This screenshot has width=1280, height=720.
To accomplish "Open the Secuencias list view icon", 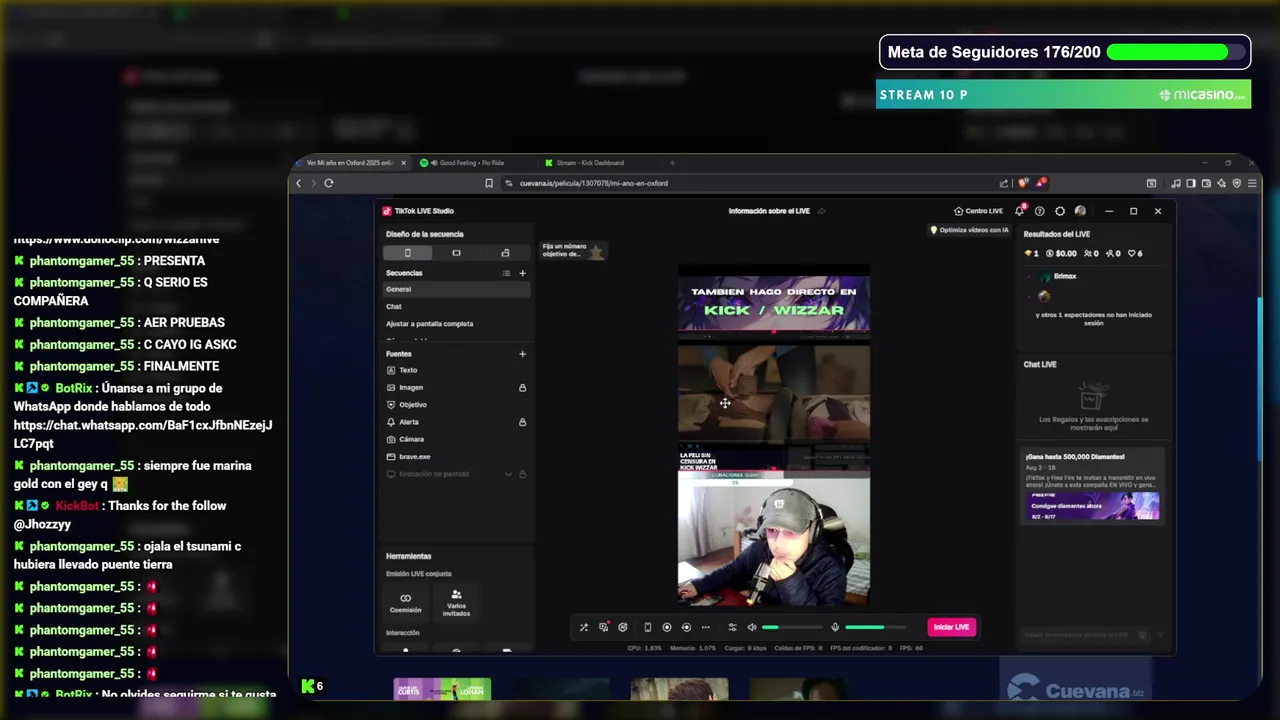I will pyautogui.click(x=506, y=273).
